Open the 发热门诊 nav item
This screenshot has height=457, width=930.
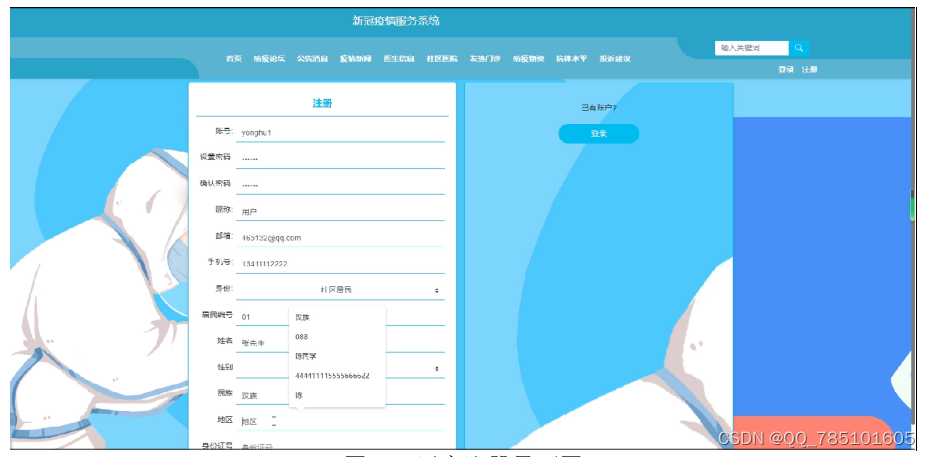485,59
